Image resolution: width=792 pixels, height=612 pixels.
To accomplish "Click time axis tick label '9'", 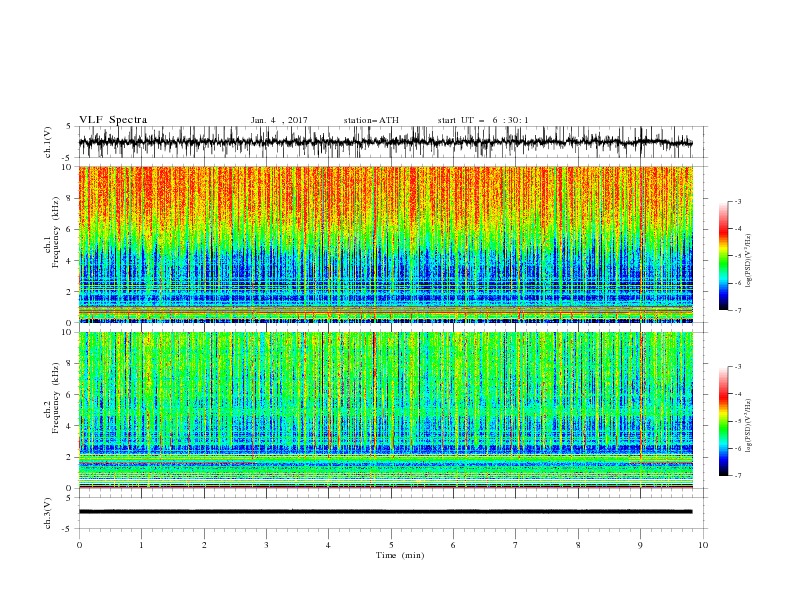I will tap(640, 545).
